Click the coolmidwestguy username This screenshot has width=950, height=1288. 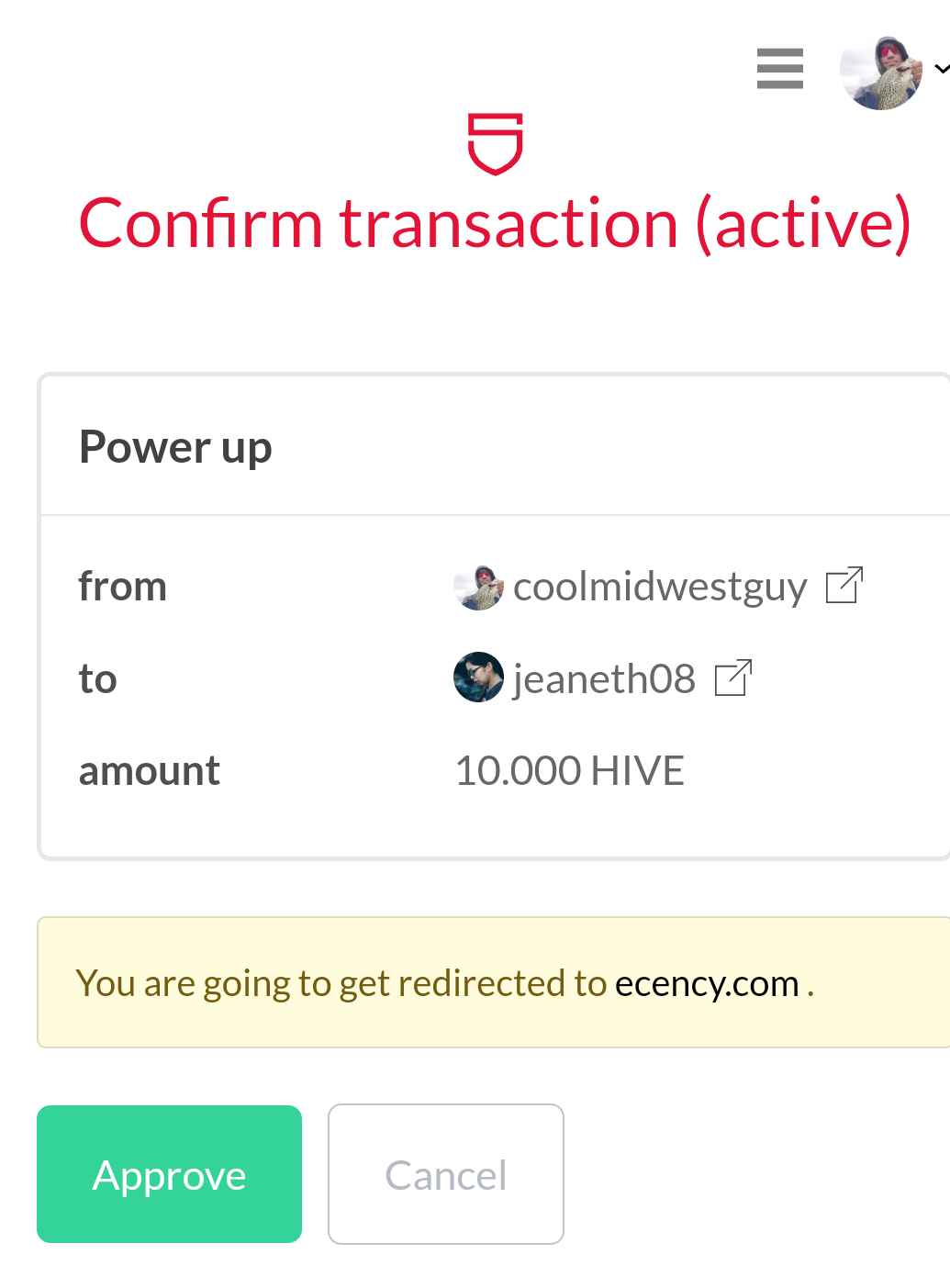click(x=660, y=587)
